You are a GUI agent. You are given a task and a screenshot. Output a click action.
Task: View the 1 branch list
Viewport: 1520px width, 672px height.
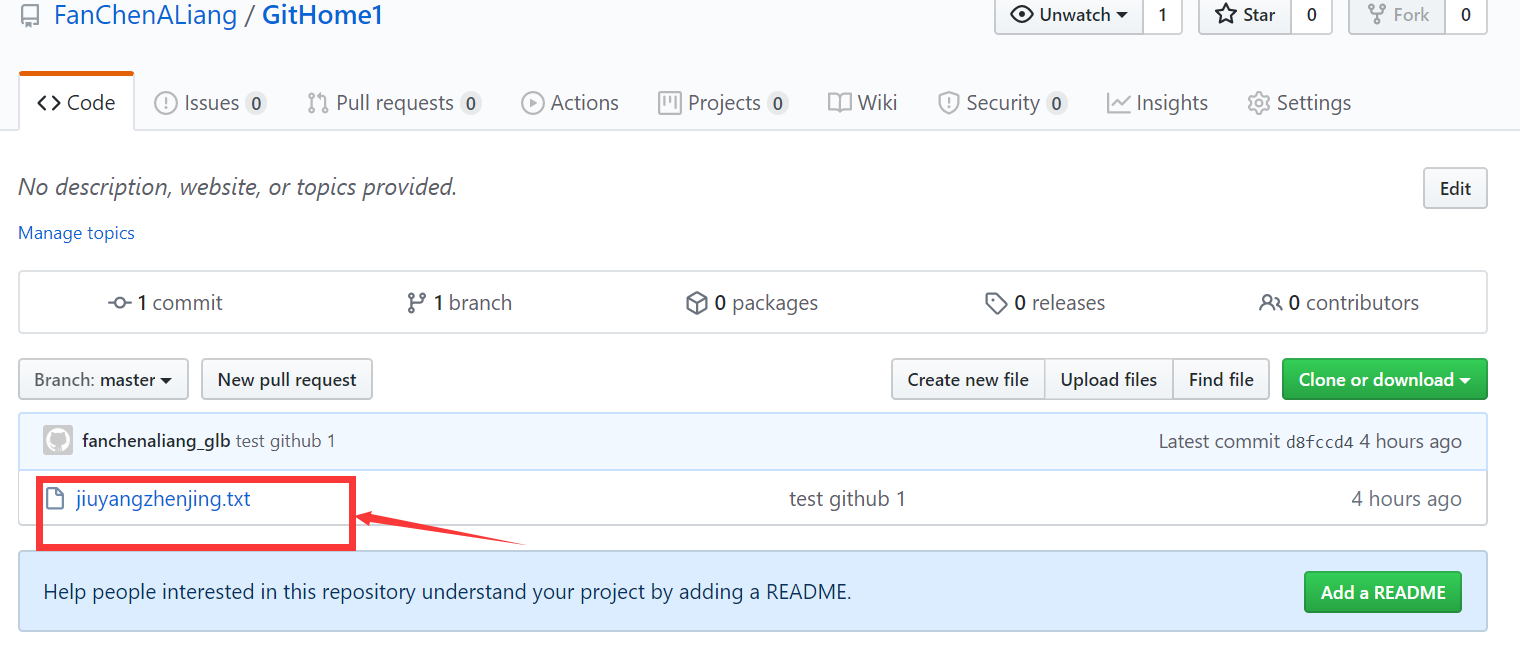pyautogui.click(x=459, y=303)
